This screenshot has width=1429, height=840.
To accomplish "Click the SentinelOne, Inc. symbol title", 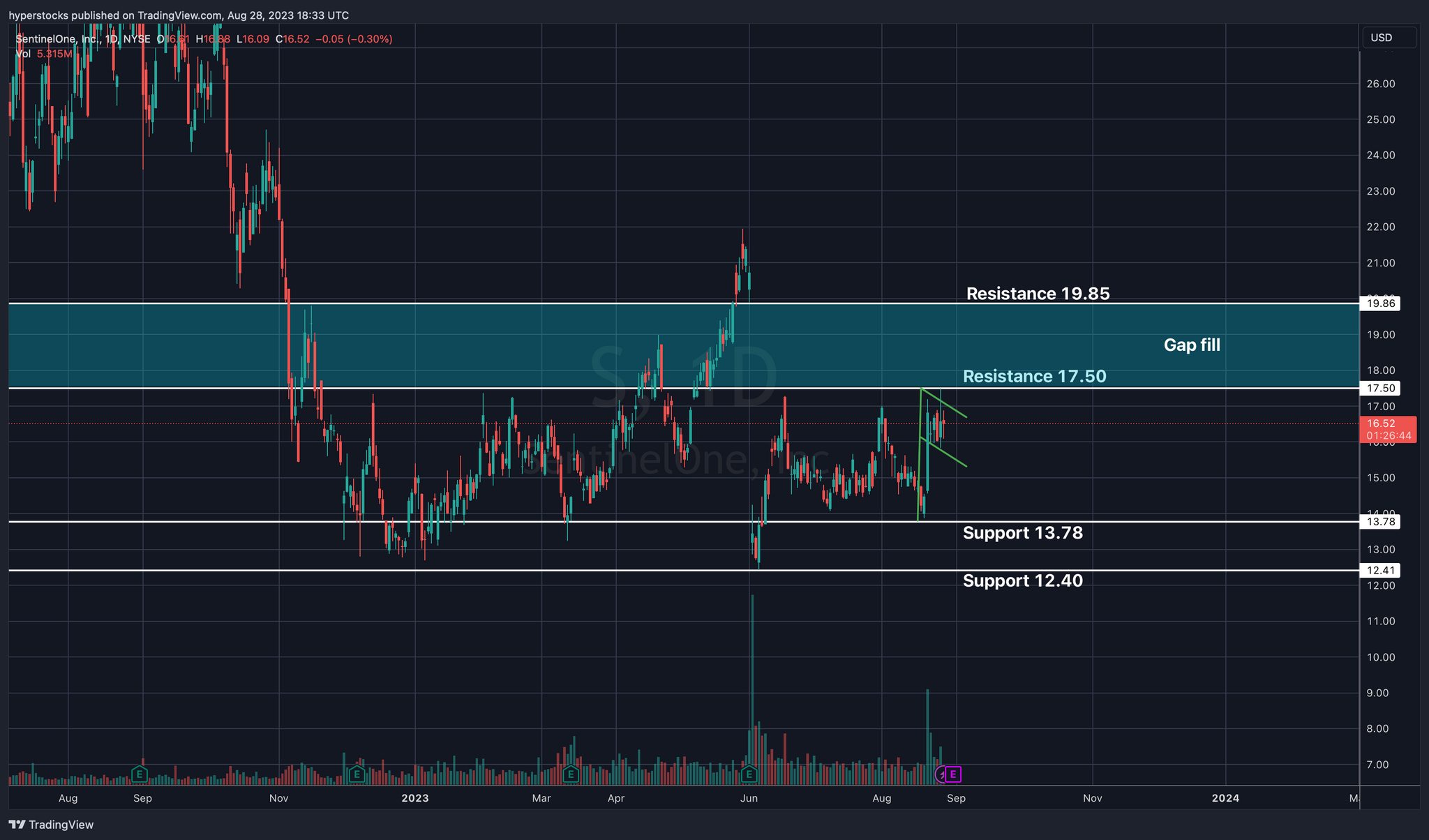I will coord(57,39).
